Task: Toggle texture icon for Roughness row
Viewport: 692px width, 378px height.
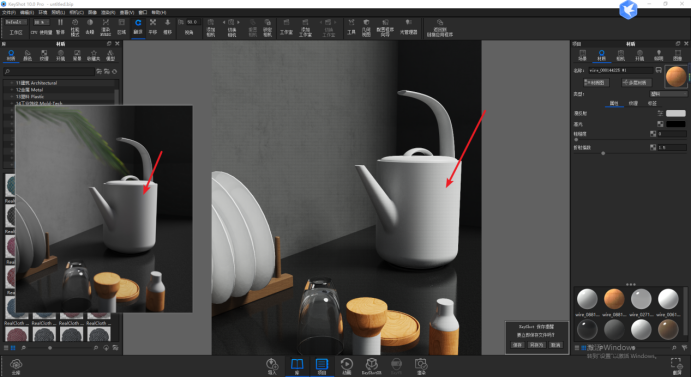Action: 653,134
